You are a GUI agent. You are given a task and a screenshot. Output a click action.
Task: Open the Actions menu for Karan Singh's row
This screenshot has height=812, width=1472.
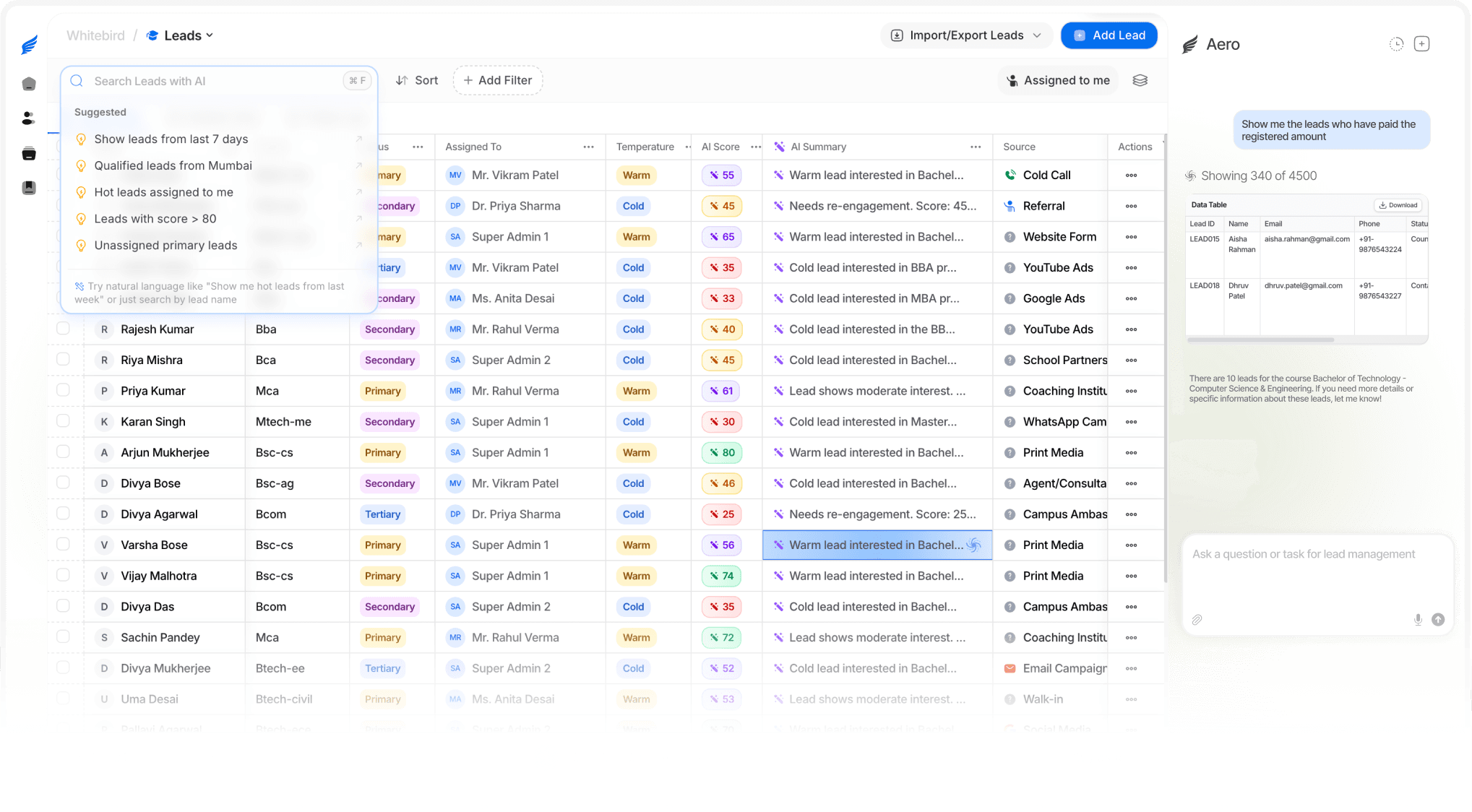click(x=1131, y=421)
